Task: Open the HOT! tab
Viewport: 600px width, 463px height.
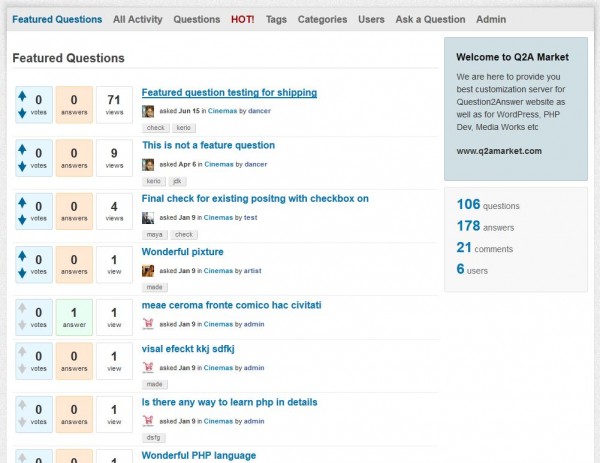Action: (241, 19)
